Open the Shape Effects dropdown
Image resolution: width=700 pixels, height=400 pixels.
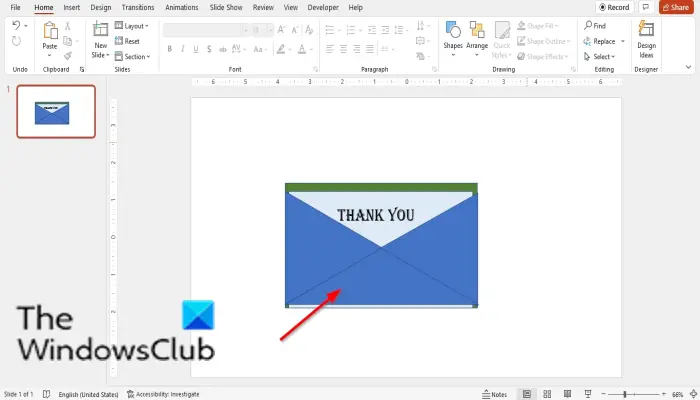(x=542, y=56)
